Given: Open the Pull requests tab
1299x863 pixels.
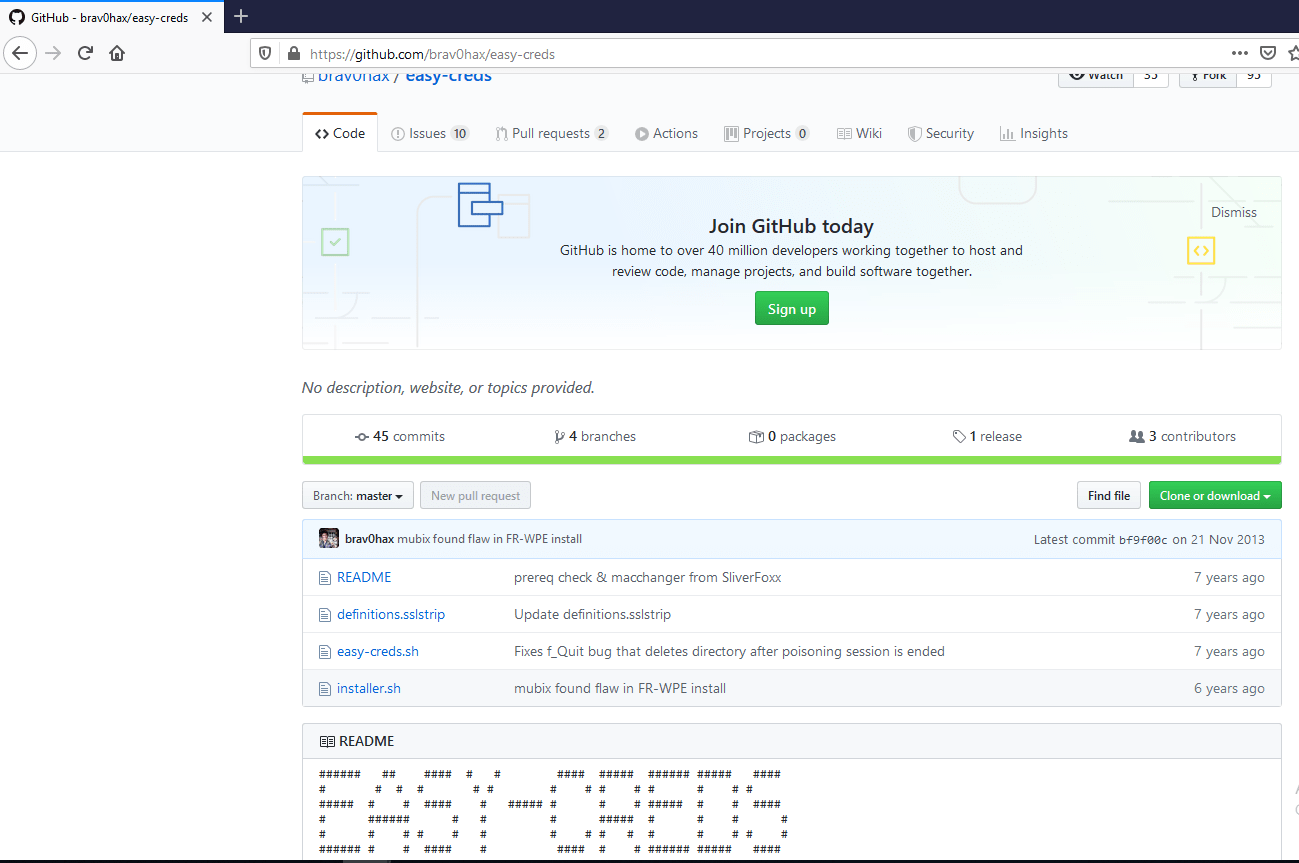Looking at the screenshot, I should 552,133.
